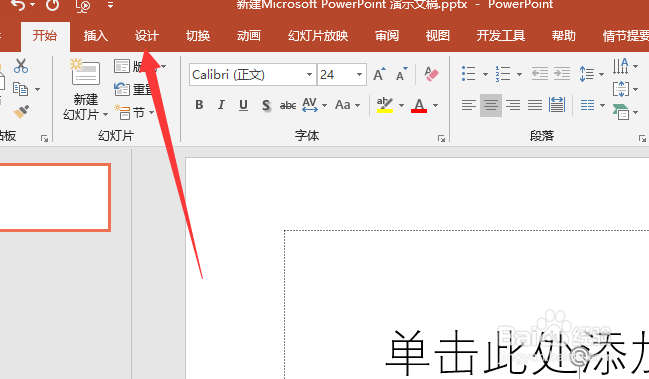Open the 字体 dialog launcher
This screenshot has width=649, height=379.
pos(441,139)
